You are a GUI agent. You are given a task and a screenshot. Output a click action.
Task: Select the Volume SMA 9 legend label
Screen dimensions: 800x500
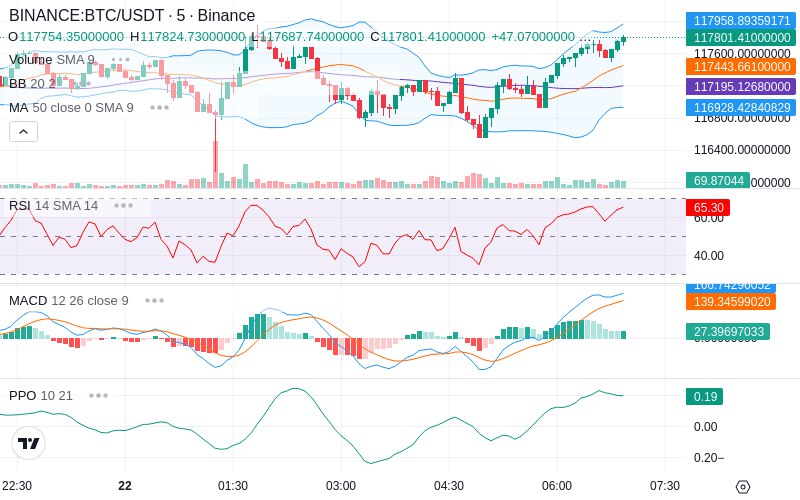[x=52, y=60]
